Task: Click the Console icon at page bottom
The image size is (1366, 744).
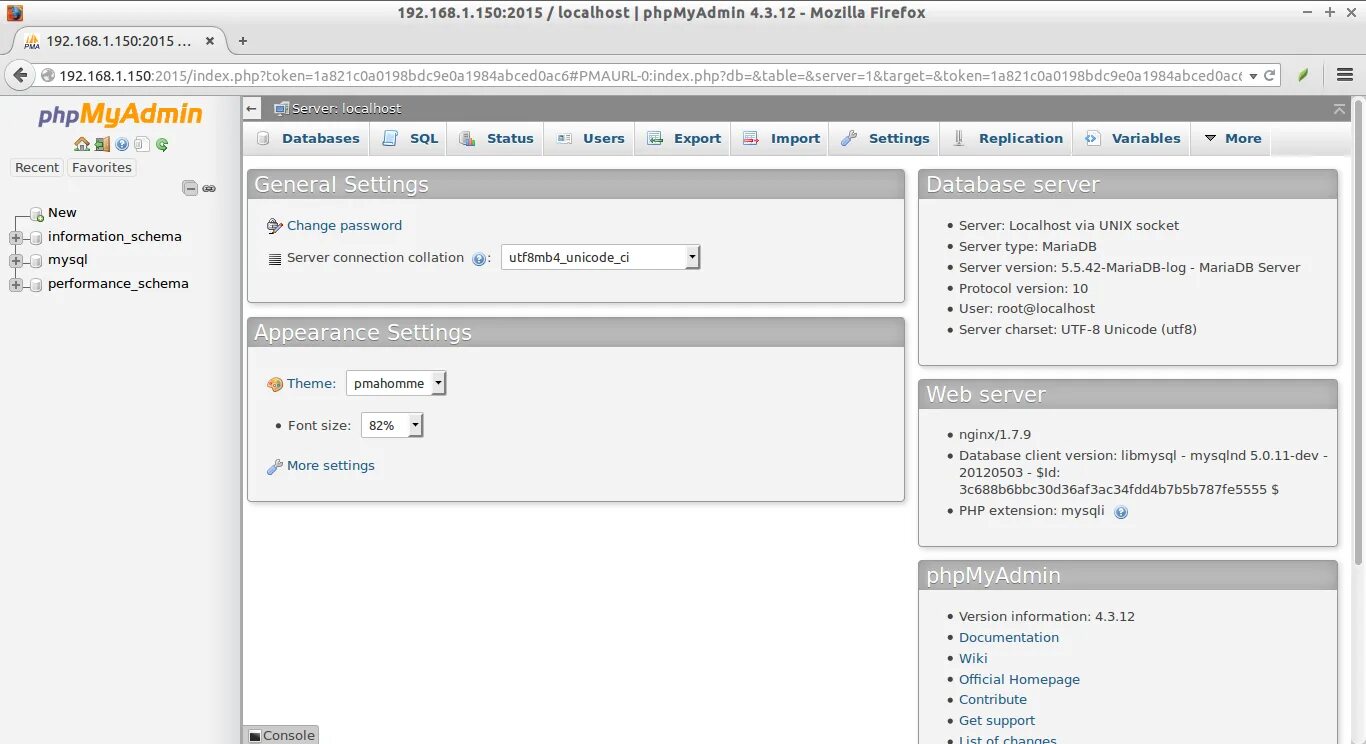Action: pyautogui.click(x=255, y=736)
